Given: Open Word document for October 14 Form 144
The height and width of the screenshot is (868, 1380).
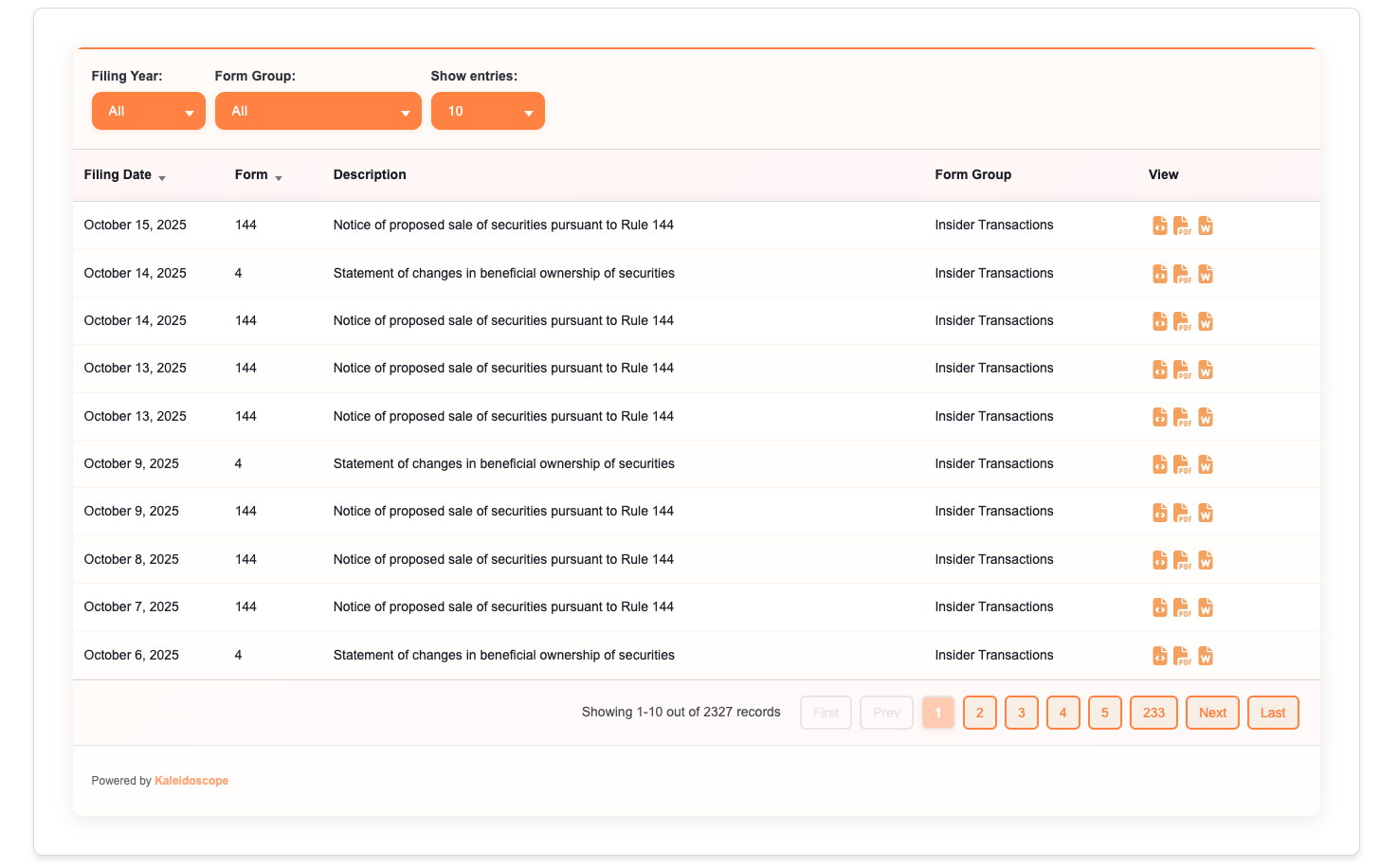Looking at the screenshot, I should tap(1206, 321).
